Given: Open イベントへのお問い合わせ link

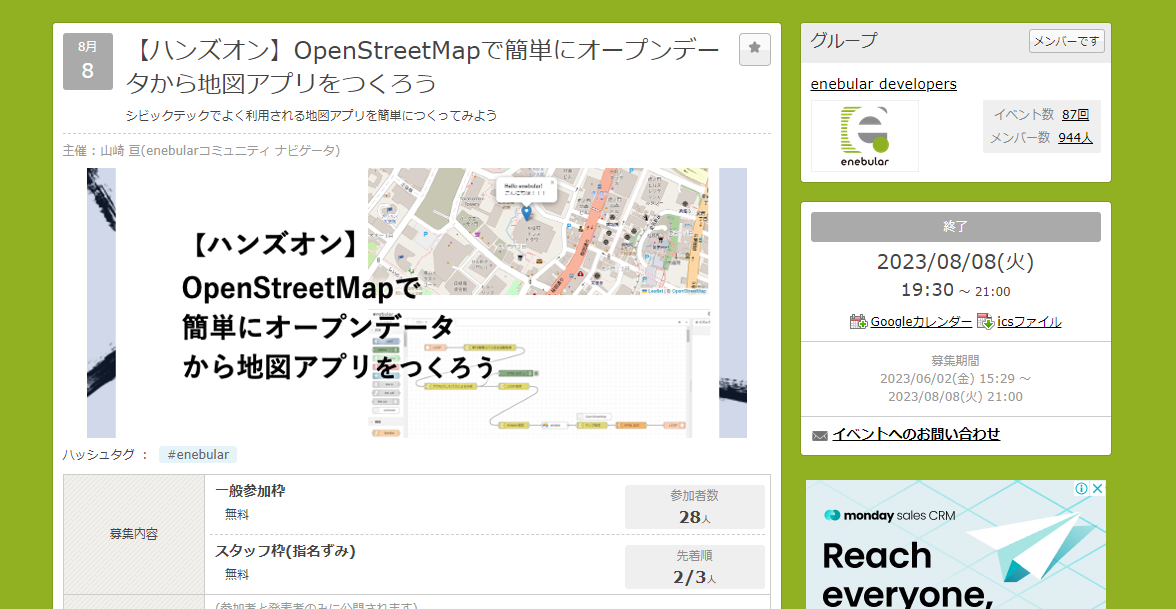Looking at the screenshot, I should 916,434.
